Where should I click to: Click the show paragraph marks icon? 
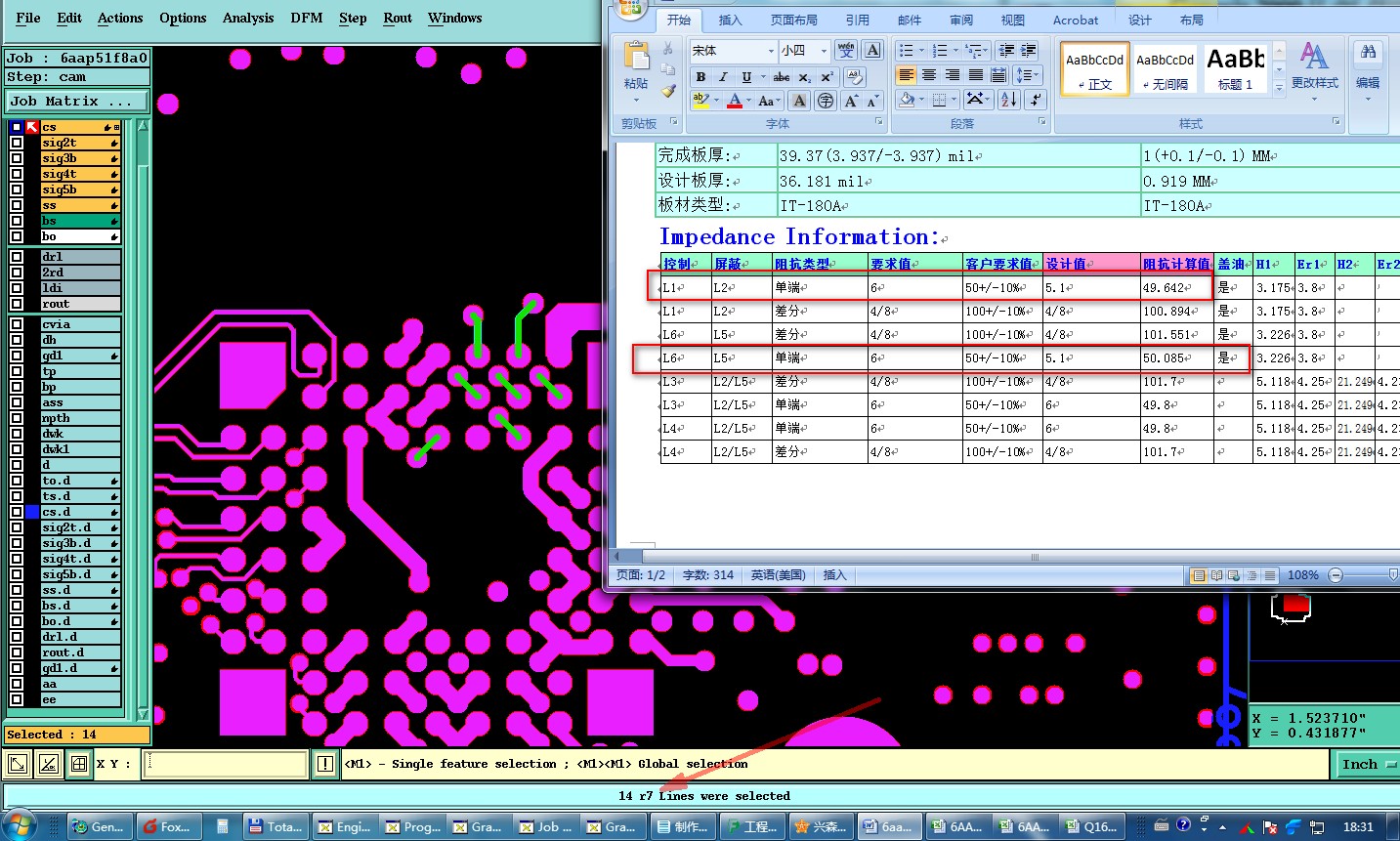(1036, 100)
